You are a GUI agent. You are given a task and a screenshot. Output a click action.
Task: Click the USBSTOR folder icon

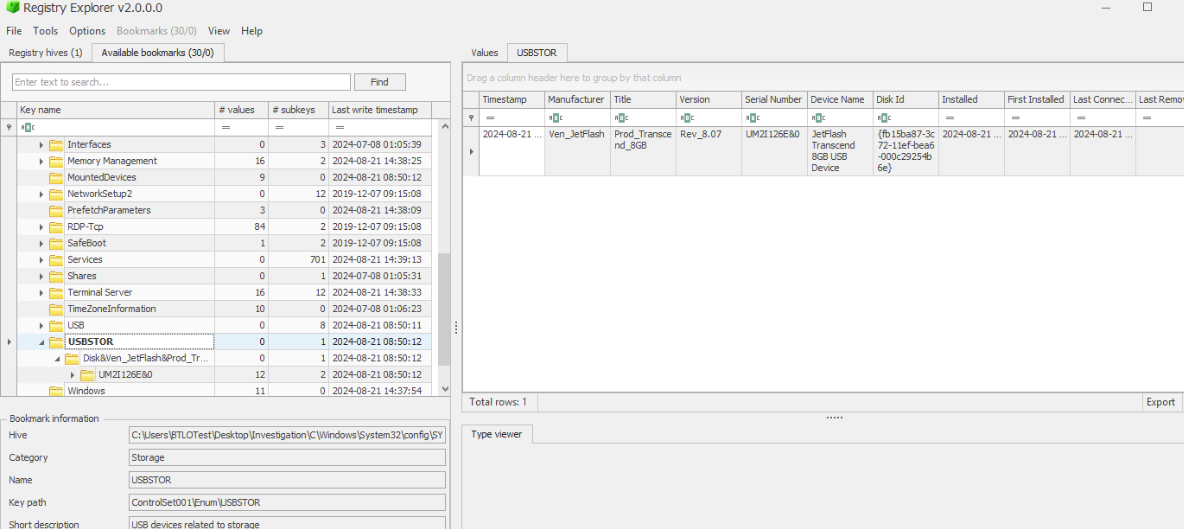[56, 342]
